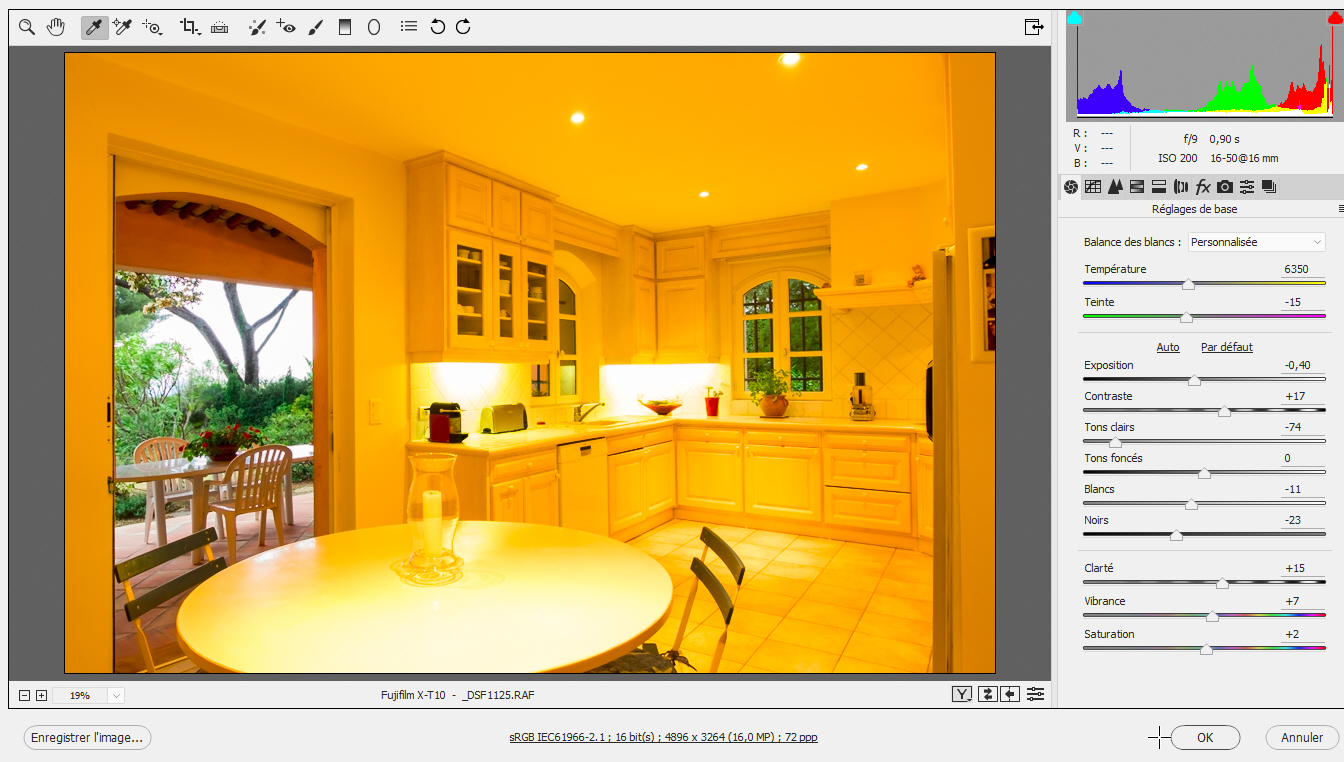Click Température slider handle

coord(1188,285)
